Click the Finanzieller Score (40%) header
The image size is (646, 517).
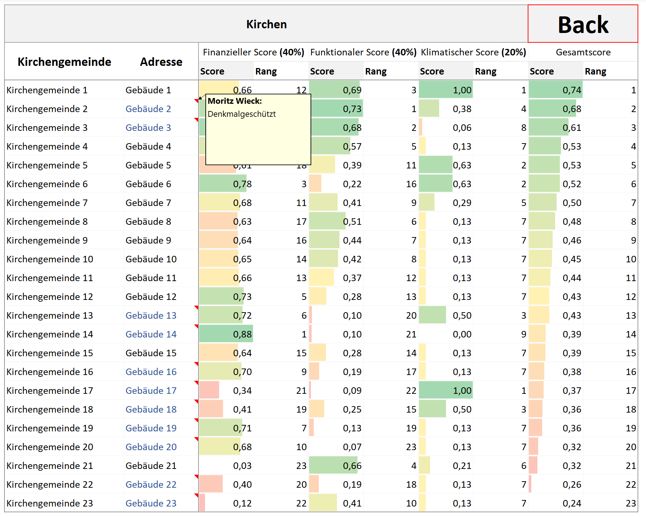tap(253, 52)
